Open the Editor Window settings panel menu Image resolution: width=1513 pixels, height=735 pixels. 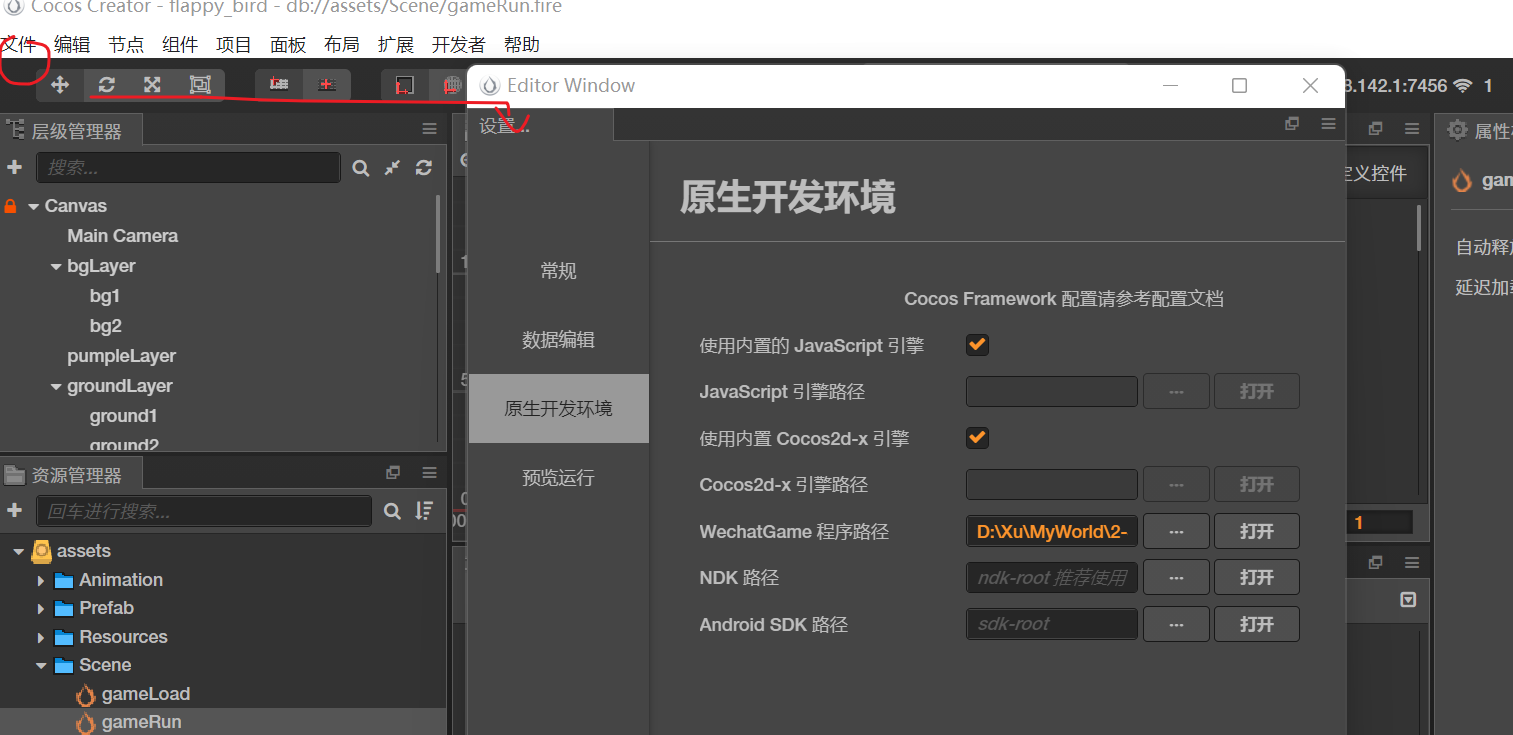coord(1328,123)
